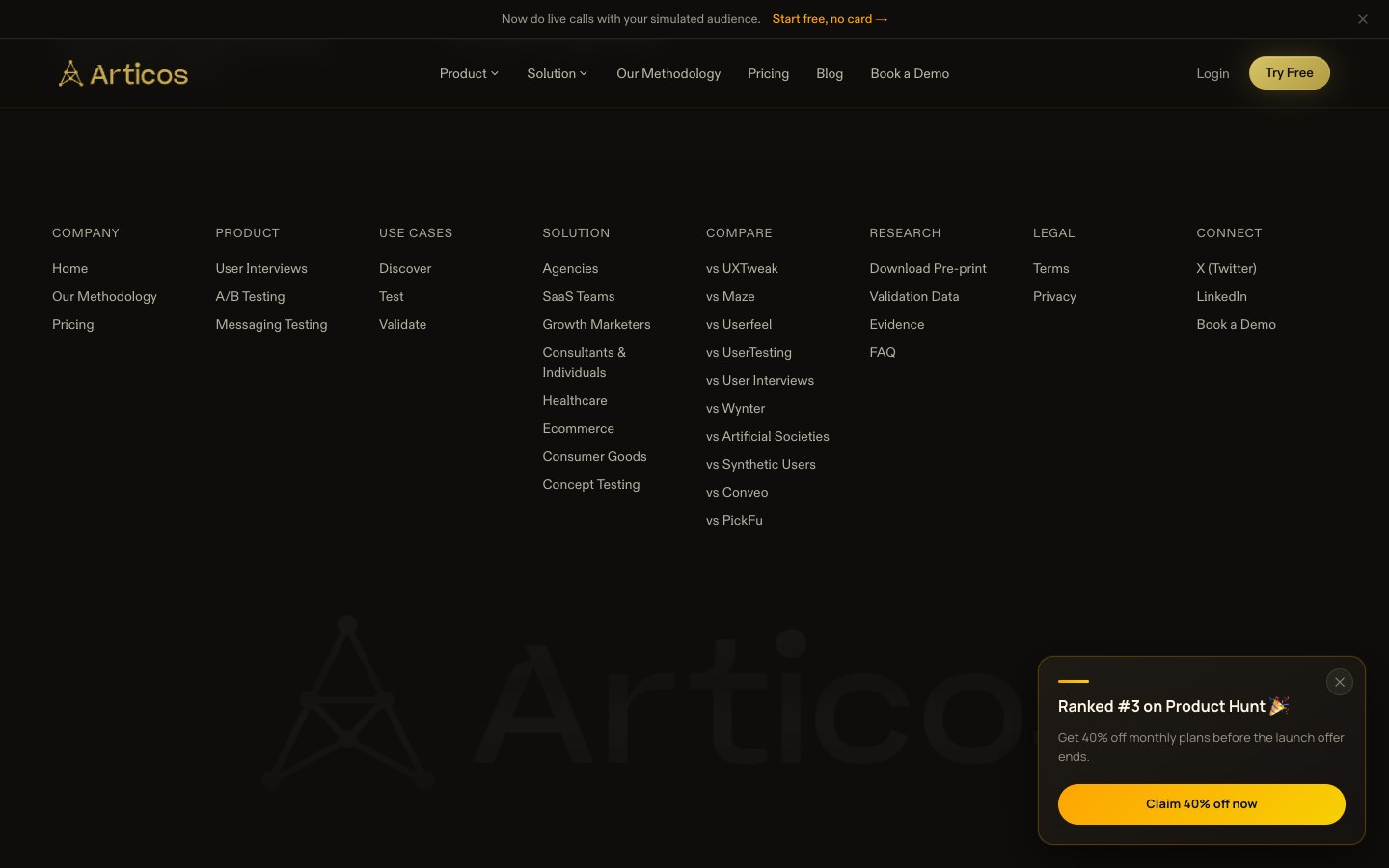The image size is (1389, 868).
Task: Dismiss the top announcement banner
Action: [x=1362, y=19]
